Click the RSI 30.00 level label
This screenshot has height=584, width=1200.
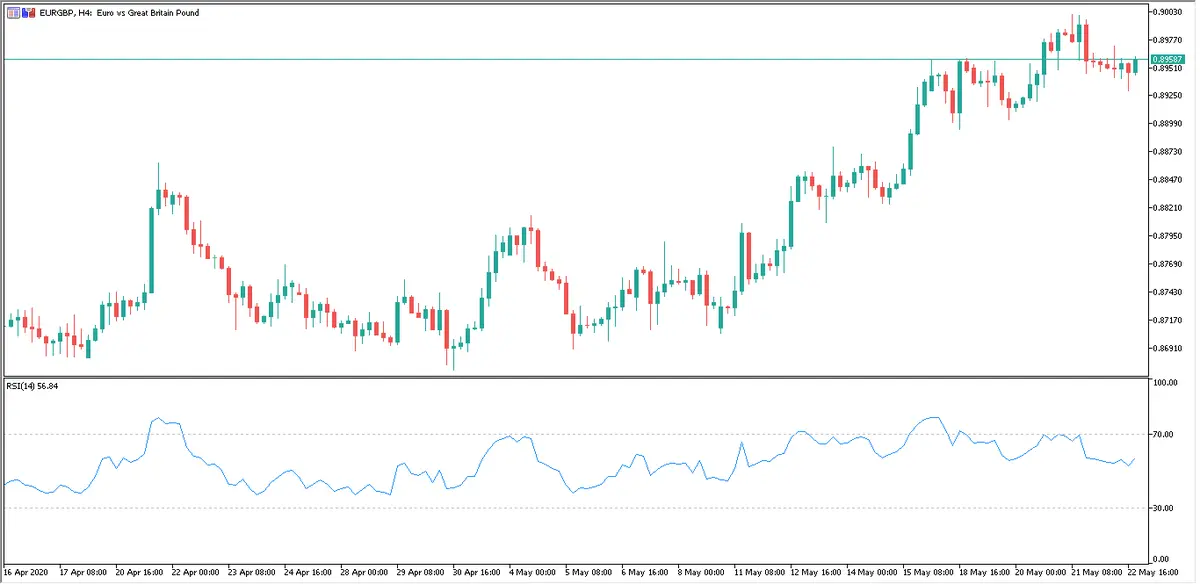click(x=1162, y=508)
